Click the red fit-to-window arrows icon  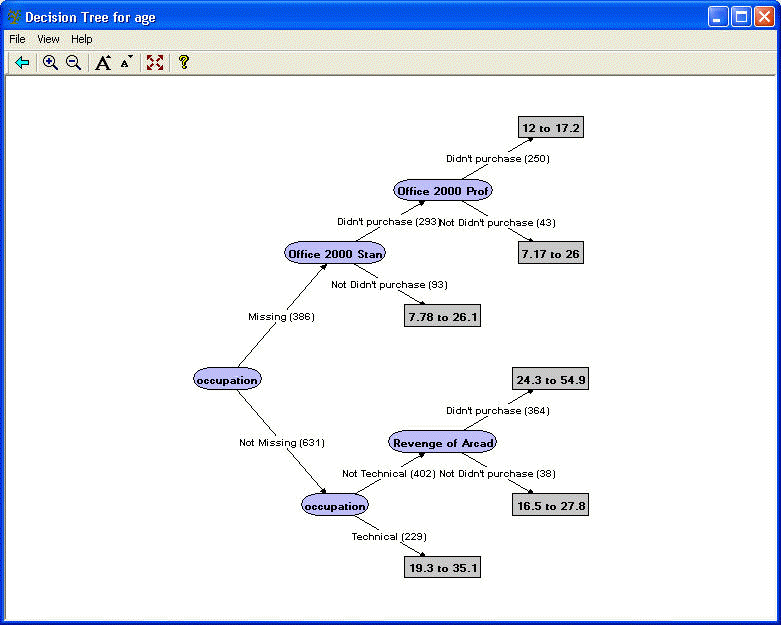tap(155, 63)
